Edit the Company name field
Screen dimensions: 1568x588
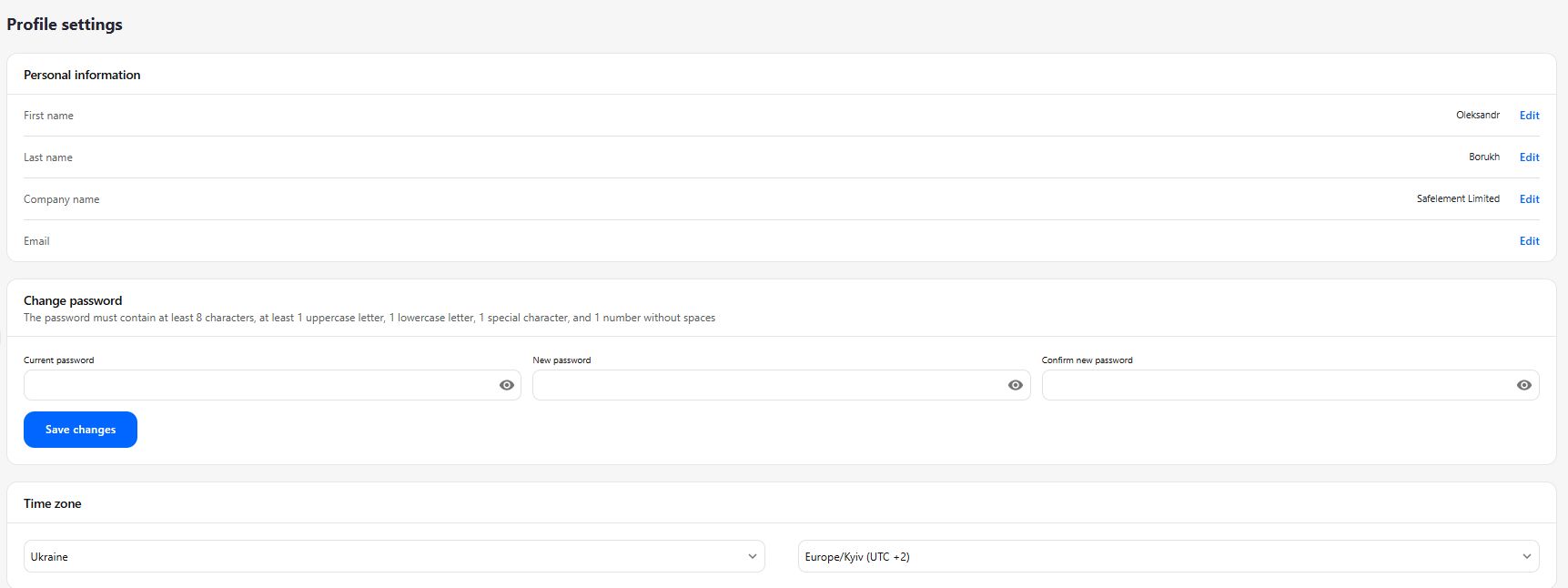(1529, 199)
